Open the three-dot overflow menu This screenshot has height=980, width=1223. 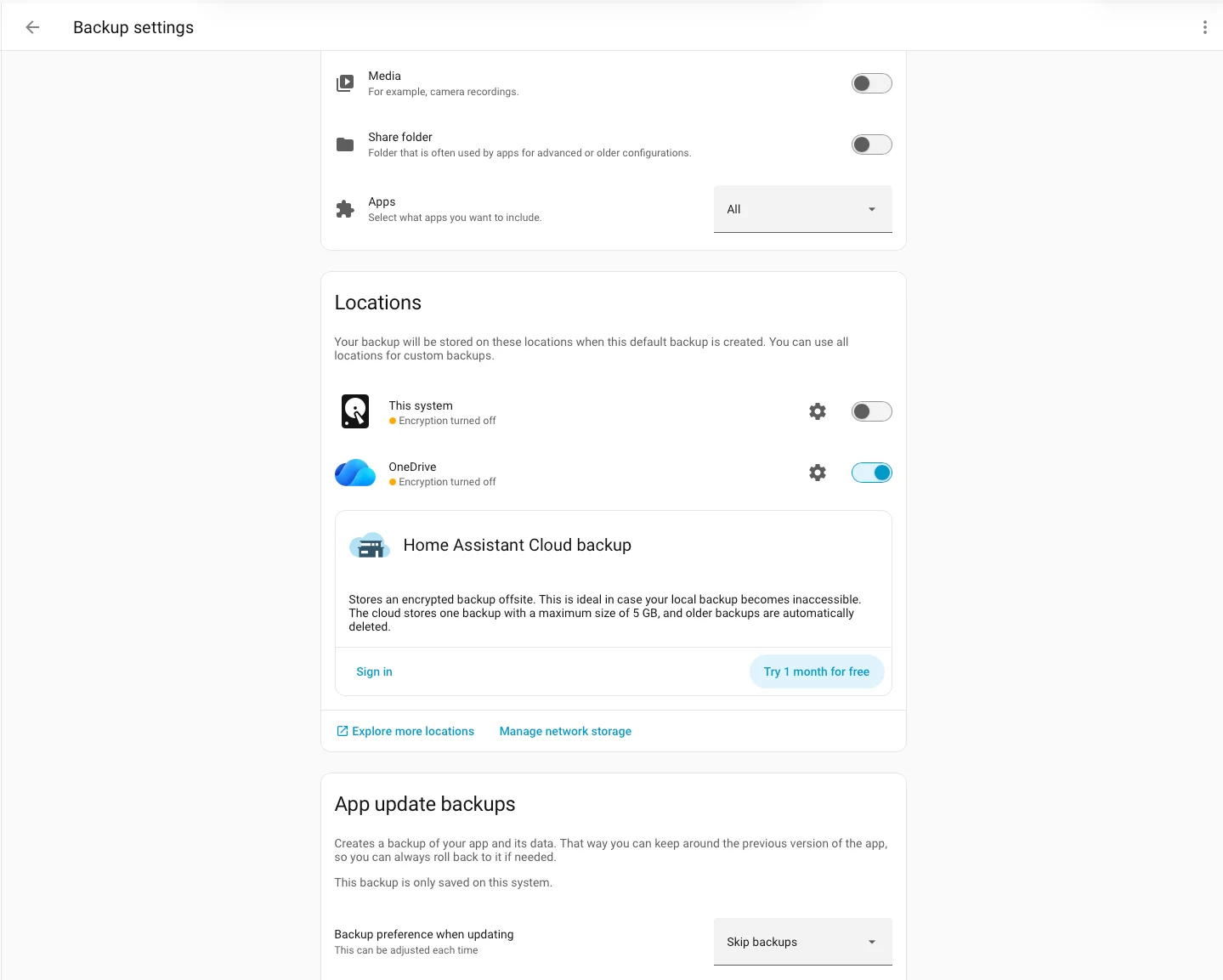pyautogui.click(x=1204, y=27)
